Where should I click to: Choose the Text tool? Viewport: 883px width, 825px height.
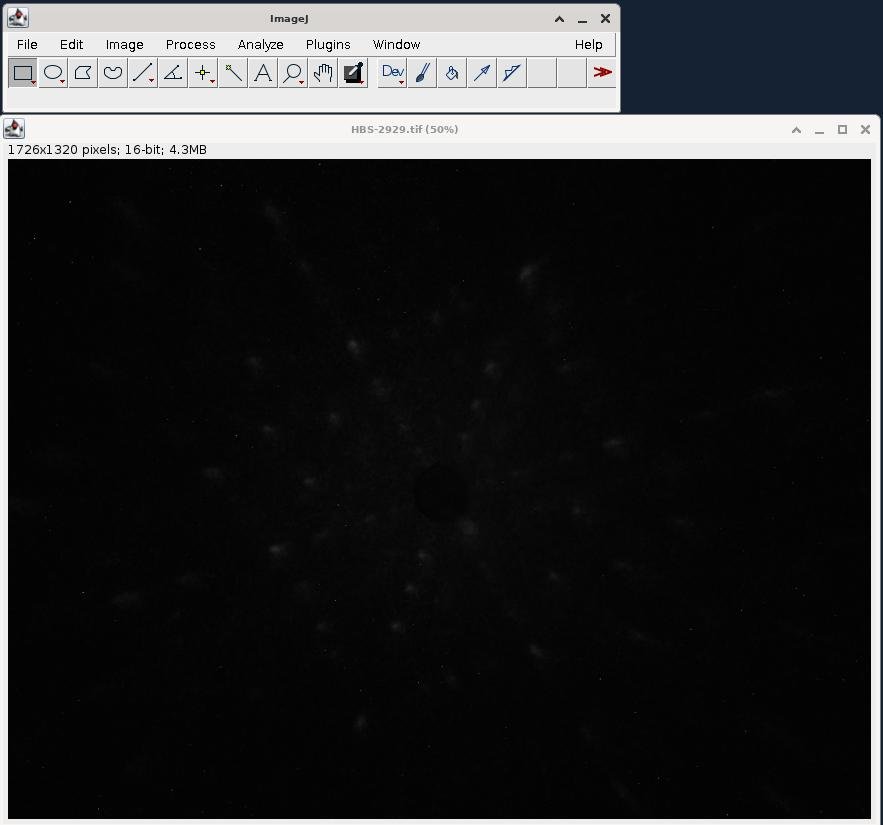point(263,73)
